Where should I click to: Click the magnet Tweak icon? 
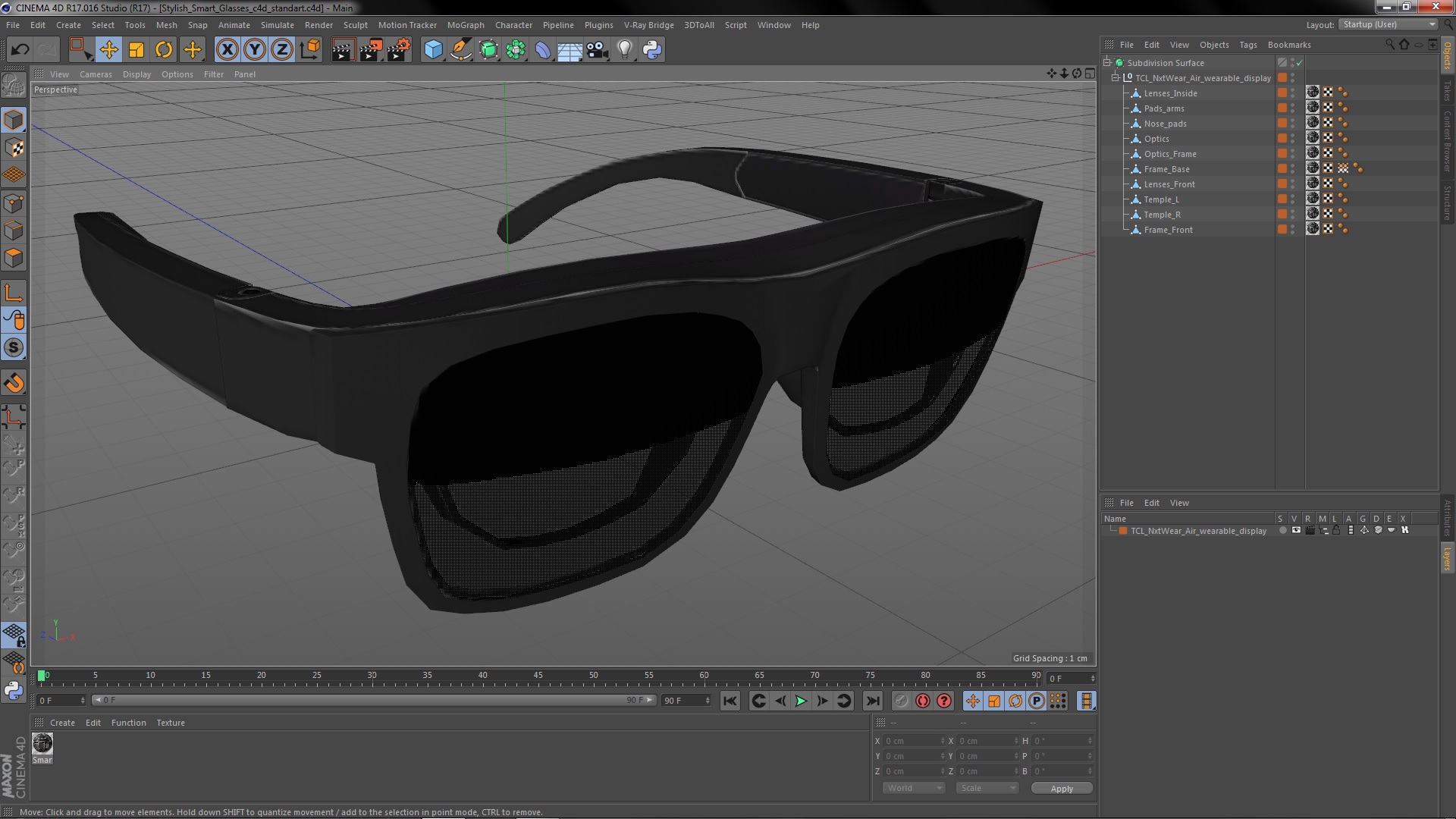pos(14,384)
